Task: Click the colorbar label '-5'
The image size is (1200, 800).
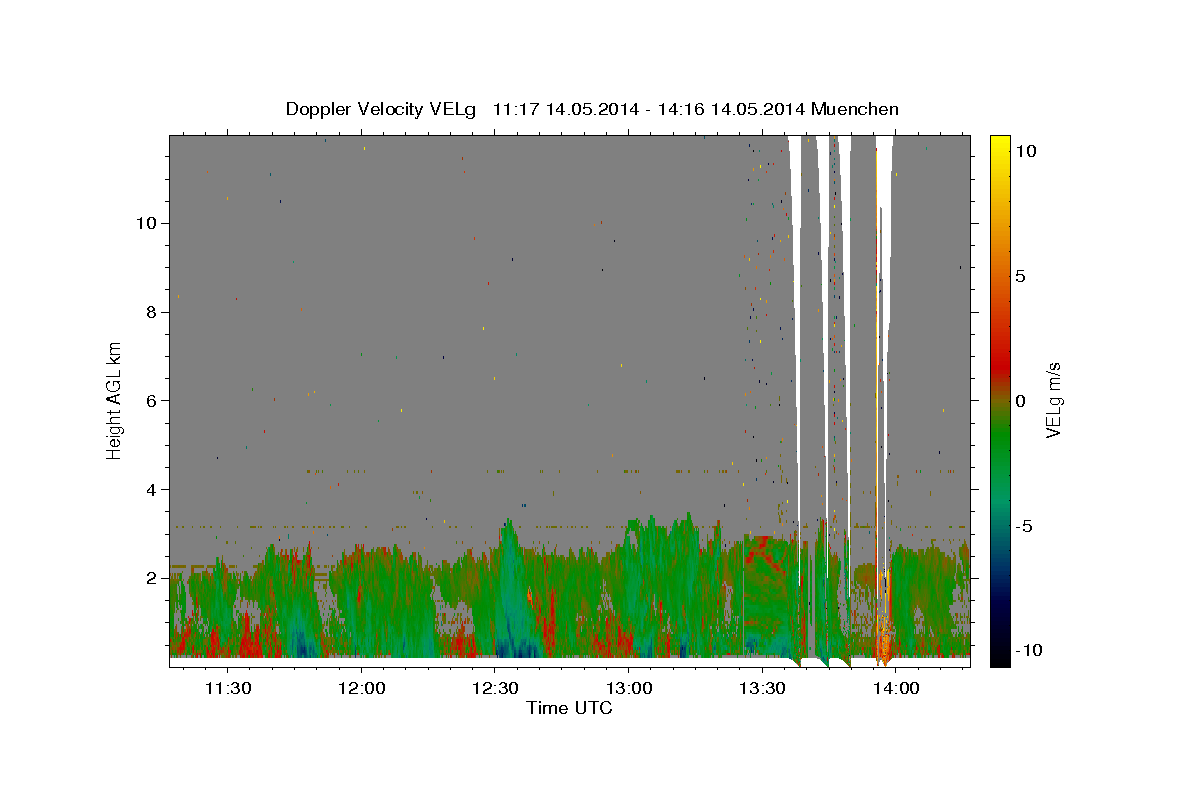Action: pos(1024,525)
